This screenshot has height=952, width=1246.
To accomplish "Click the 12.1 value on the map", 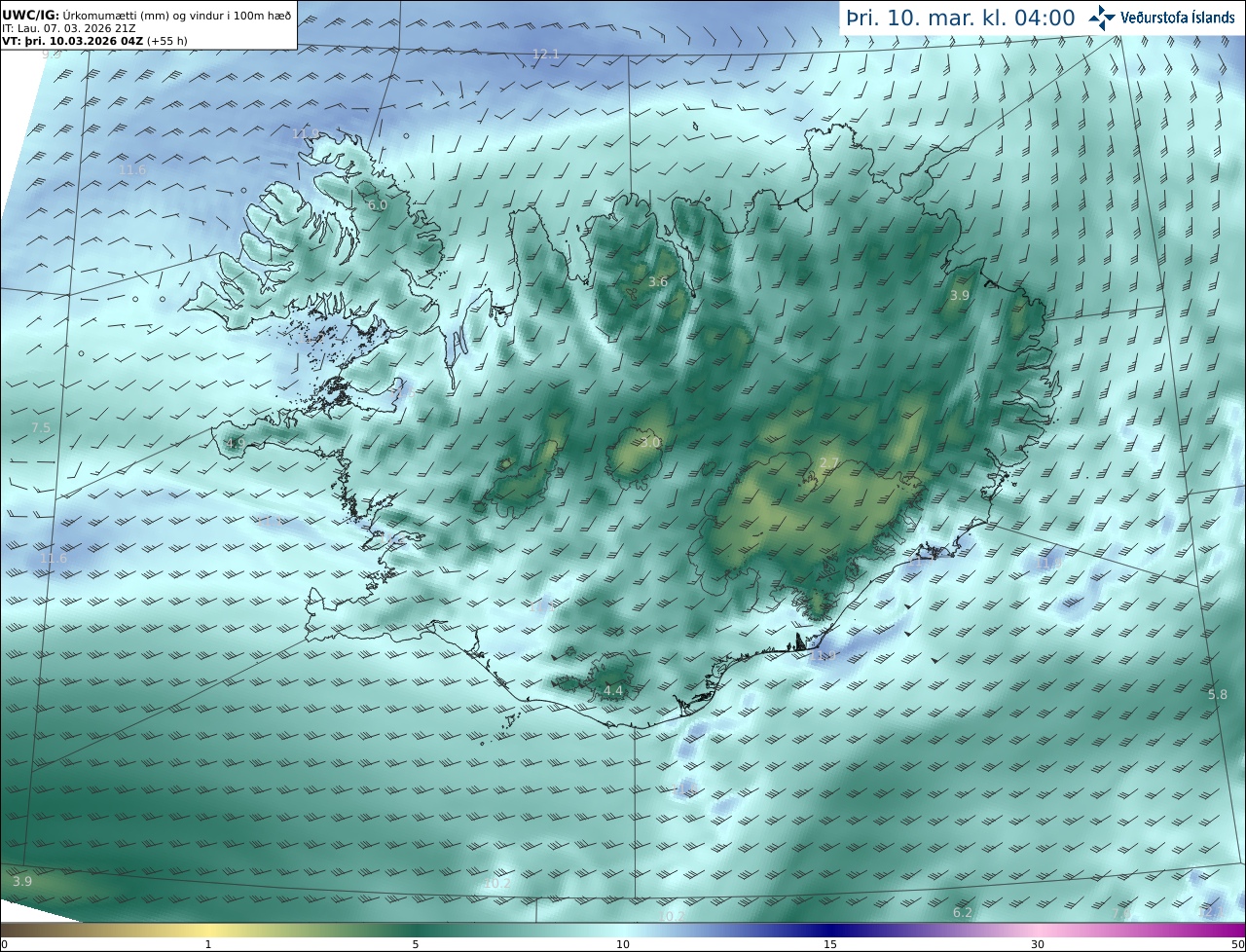I will pyautogui.click(x=546, y=55).
